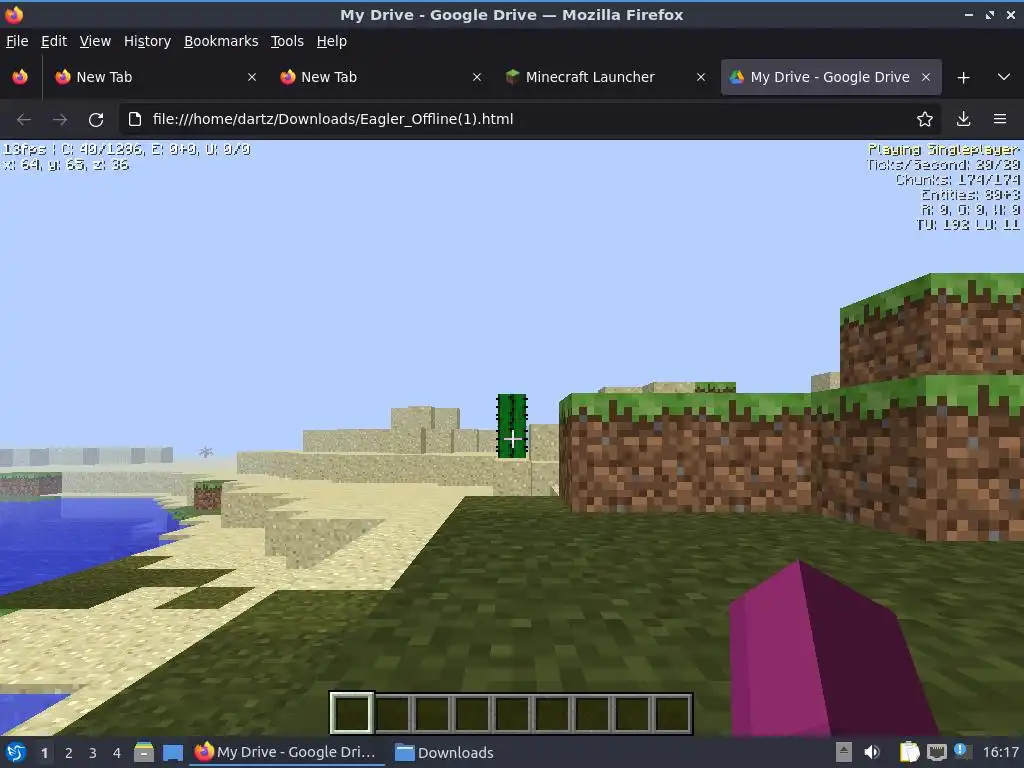Close the first New Tab
Image resolution: width=1024 pixels, height=768 pixels.
252,77
